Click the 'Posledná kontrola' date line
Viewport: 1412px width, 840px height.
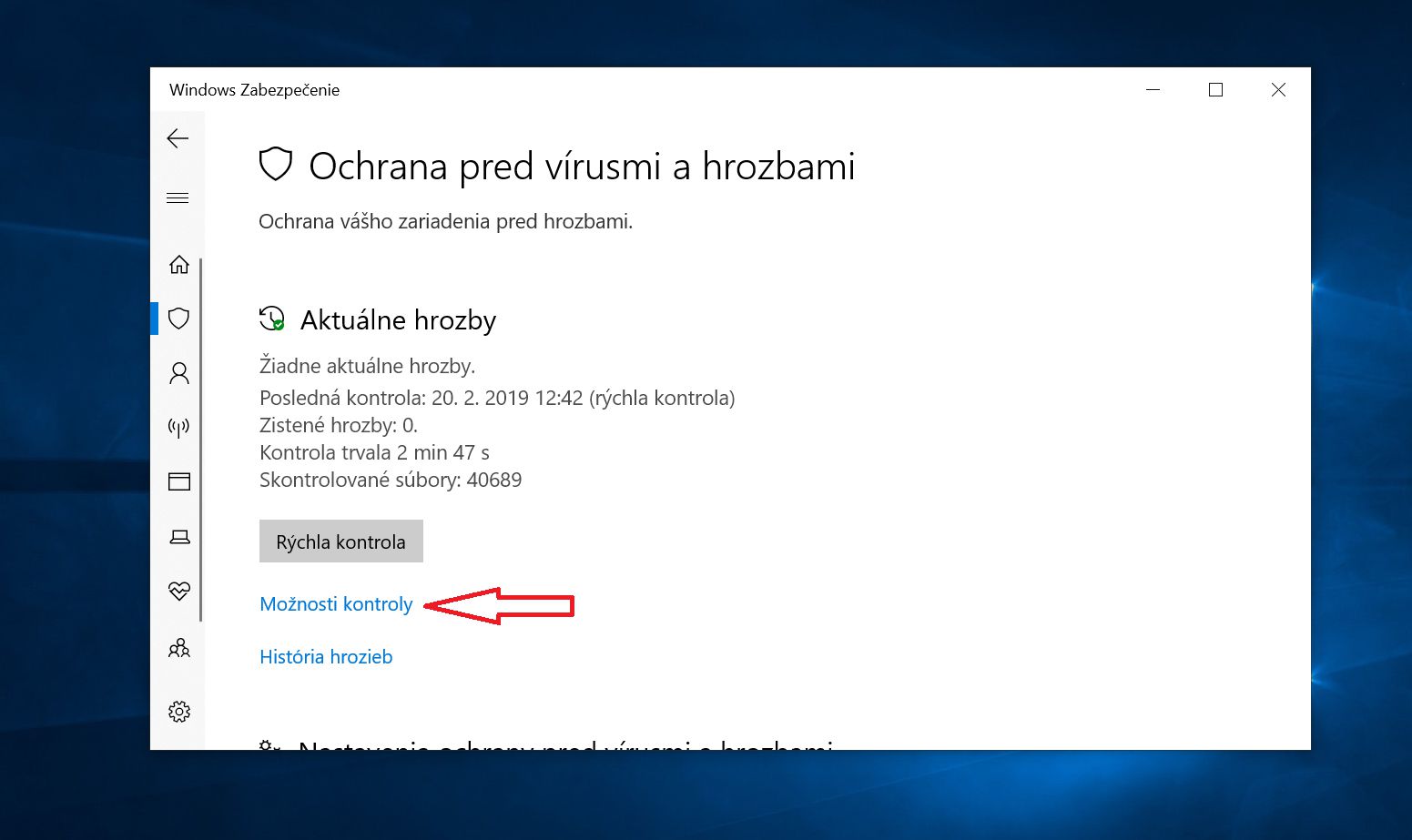tap(497, 398)
